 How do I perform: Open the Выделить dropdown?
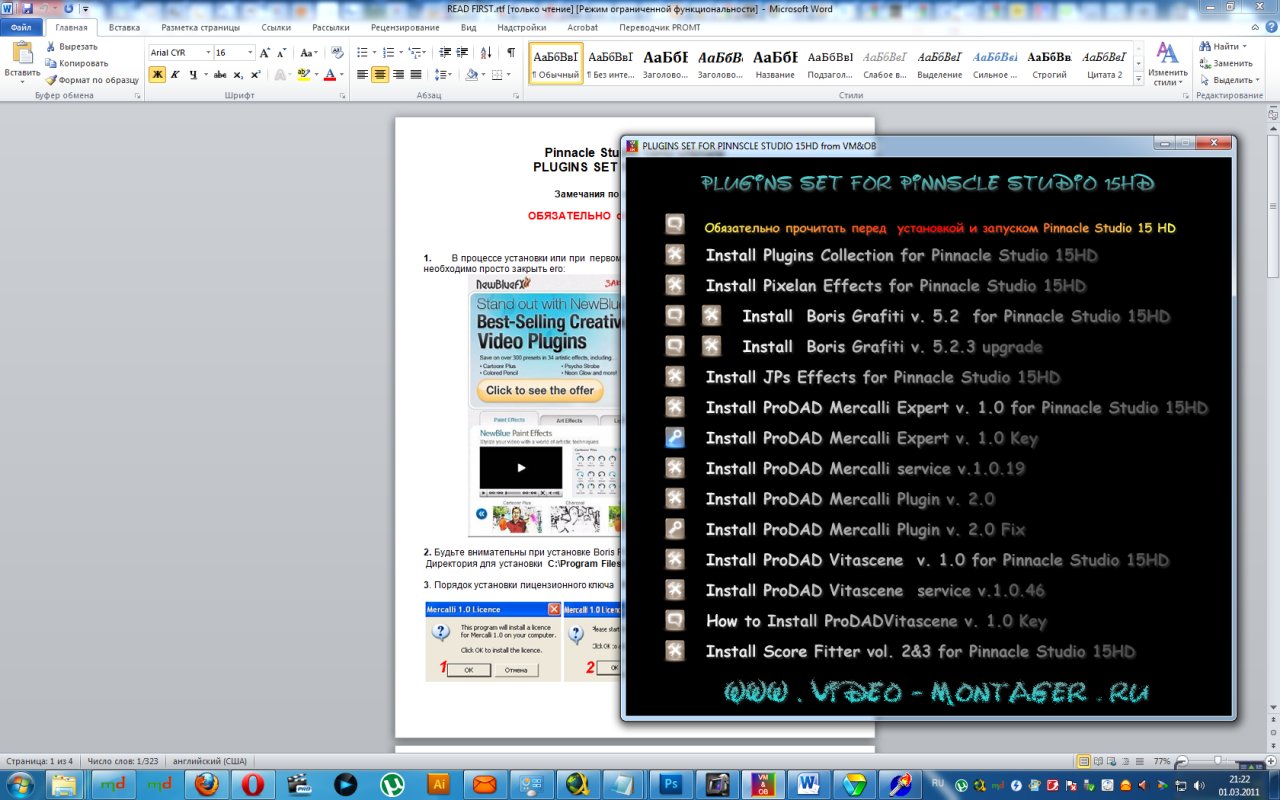point(1228,80)
